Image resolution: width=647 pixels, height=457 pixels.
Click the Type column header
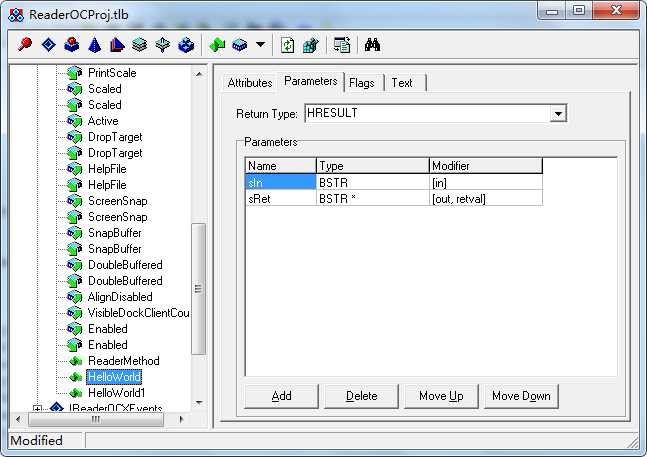pos(373,166)
